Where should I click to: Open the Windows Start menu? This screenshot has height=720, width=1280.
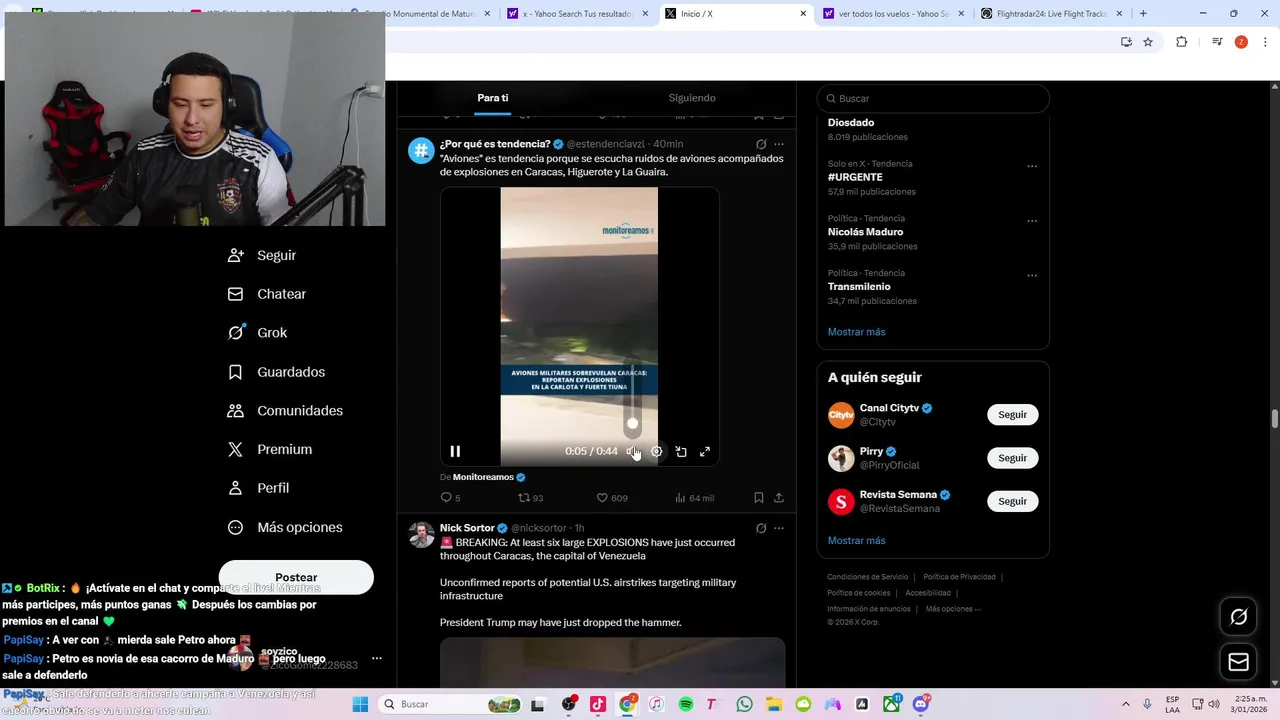click(360, 704)
